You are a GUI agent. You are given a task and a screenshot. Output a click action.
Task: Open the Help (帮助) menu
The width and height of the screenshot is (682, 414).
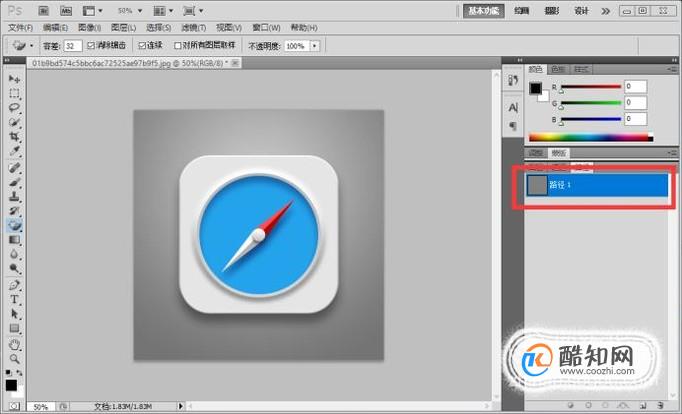[304, 28]
